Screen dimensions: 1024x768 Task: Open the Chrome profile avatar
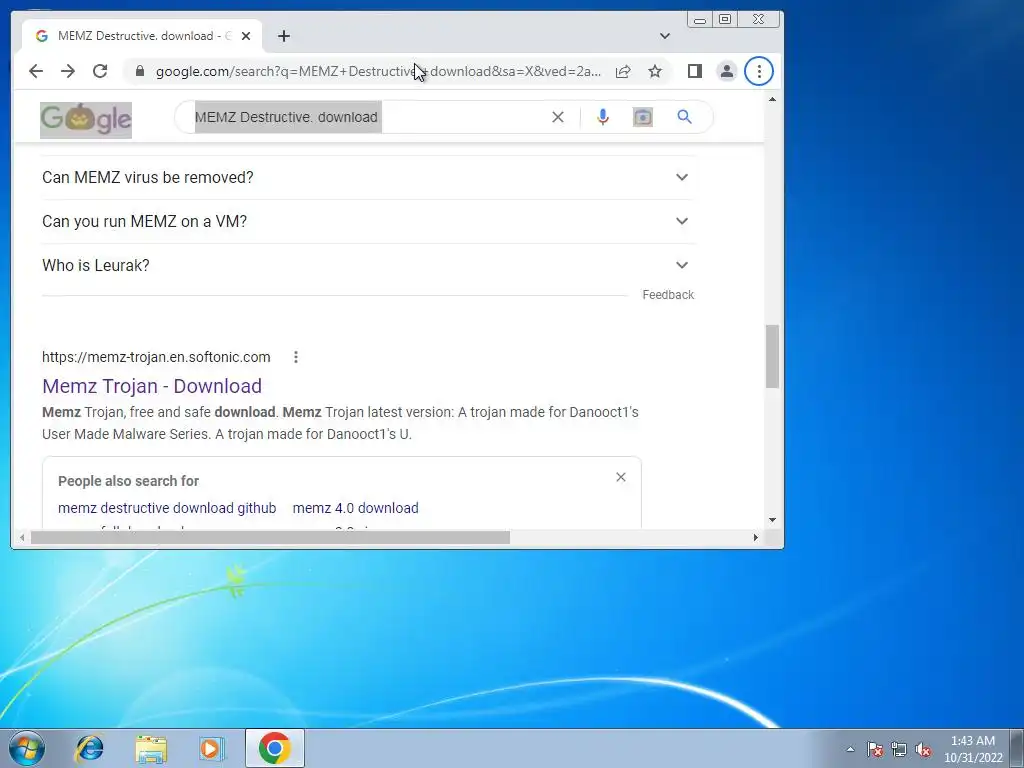[727, 71]
